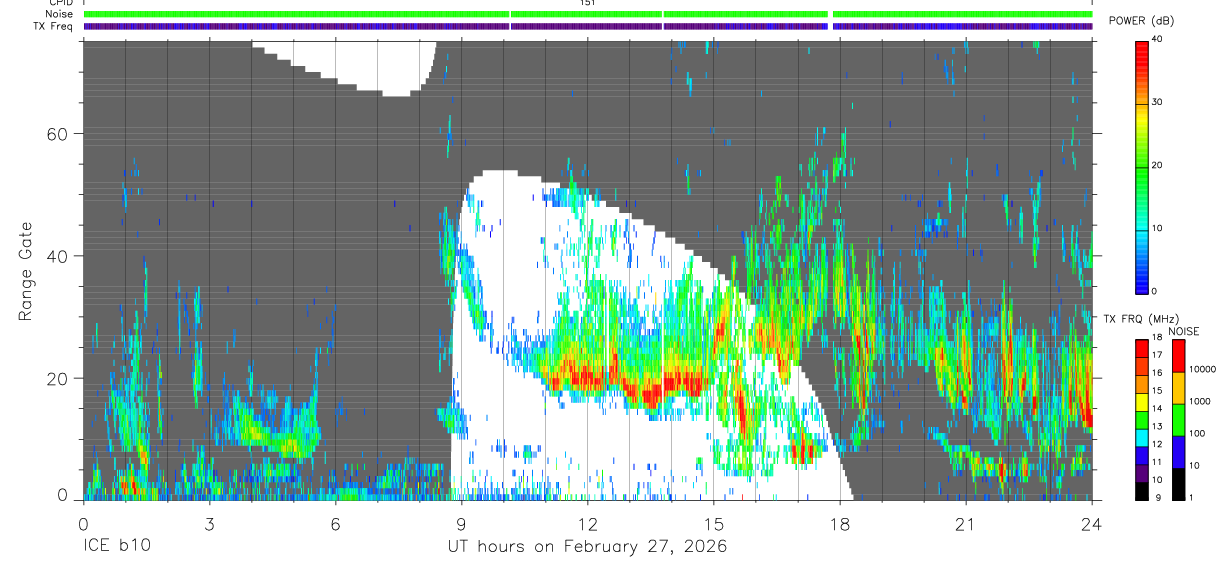1228x567 pixels.
Task: Click the POWER (dB) colorbar title
Action: (x=1142, y=21)
